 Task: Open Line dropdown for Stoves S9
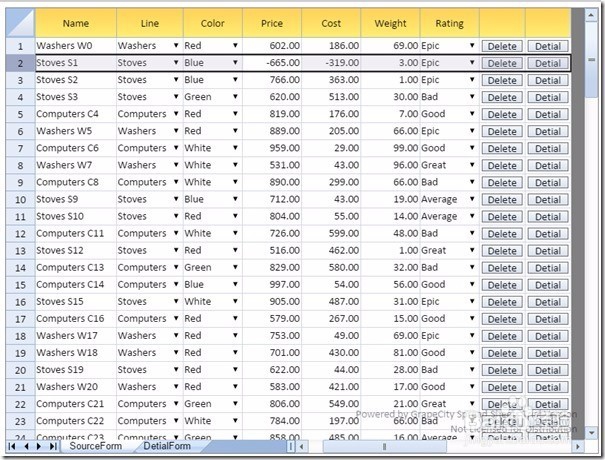tap(176, 199)
